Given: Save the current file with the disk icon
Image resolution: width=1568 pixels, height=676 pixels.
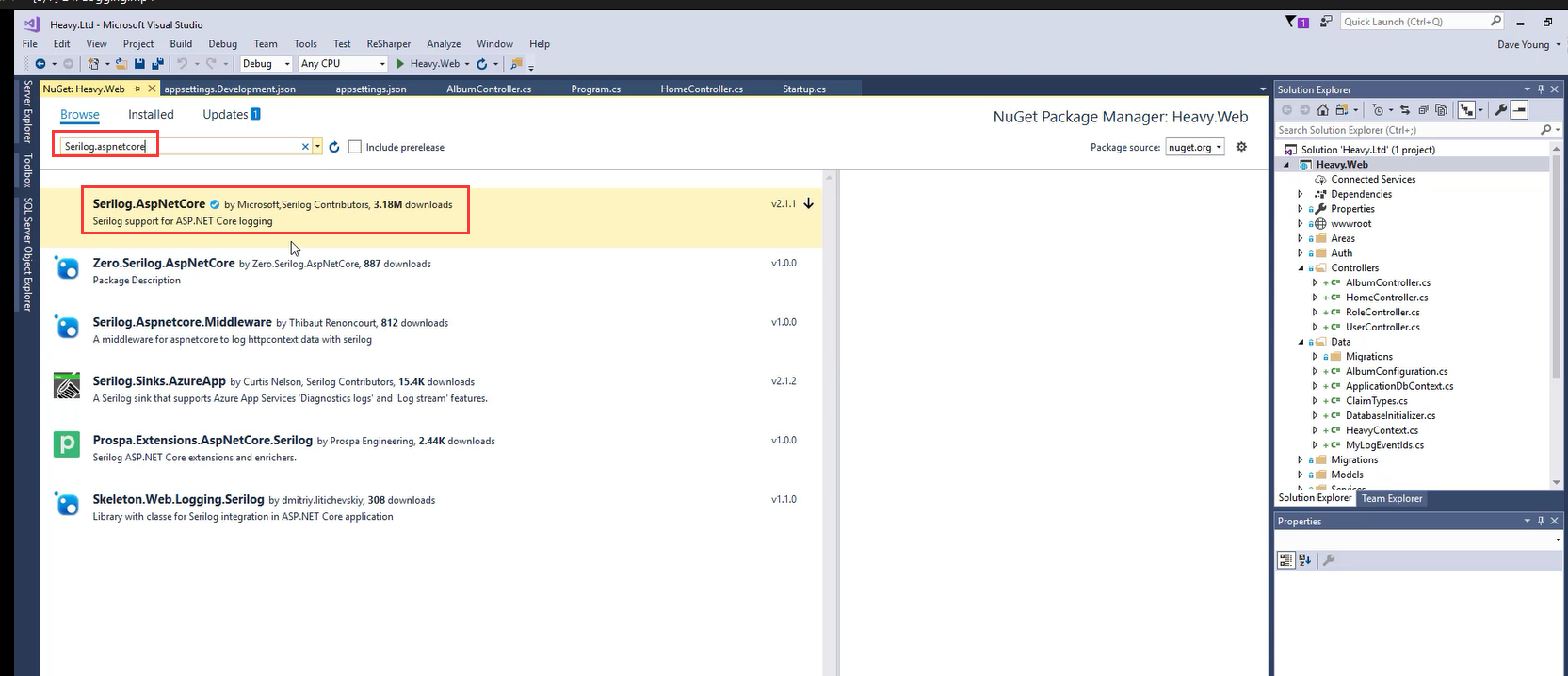Looking at the screenshot, I should [x=139, y=64].
